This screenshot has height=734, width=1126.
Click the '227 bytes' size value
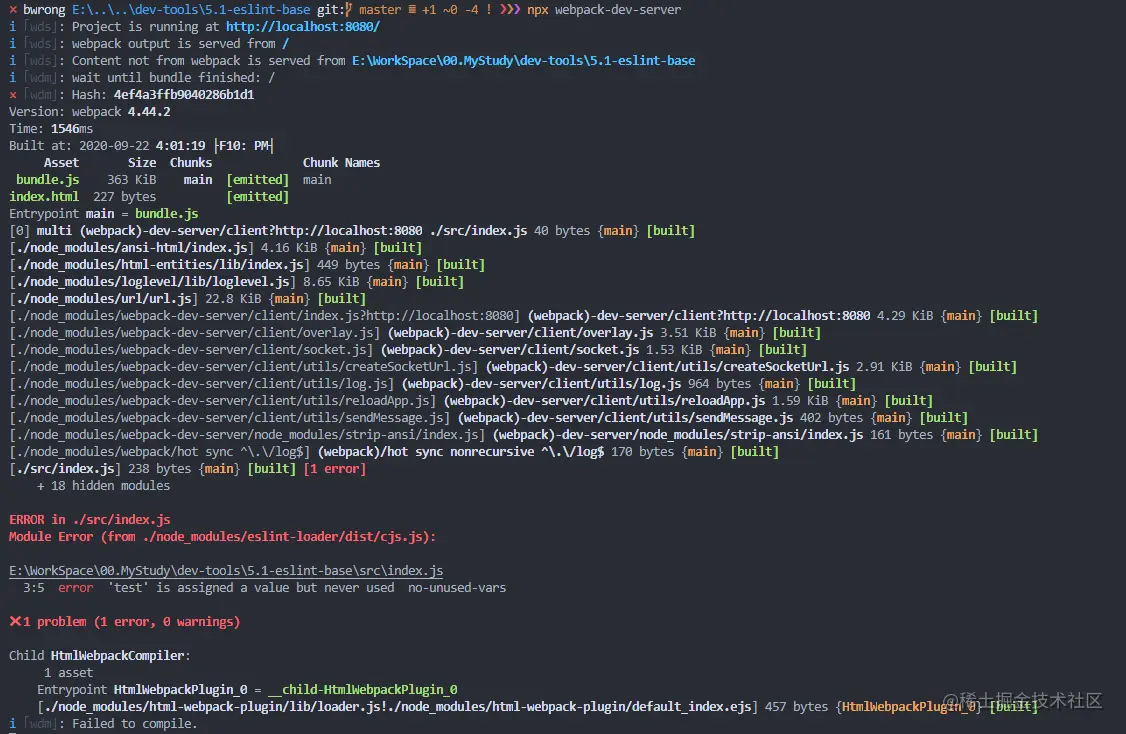pos(124,197)
